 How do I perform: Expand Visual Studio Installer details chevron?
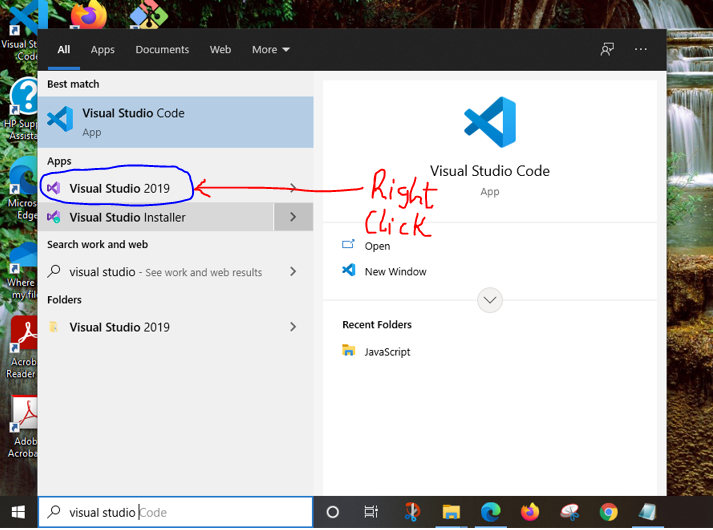tap(293, 217)
